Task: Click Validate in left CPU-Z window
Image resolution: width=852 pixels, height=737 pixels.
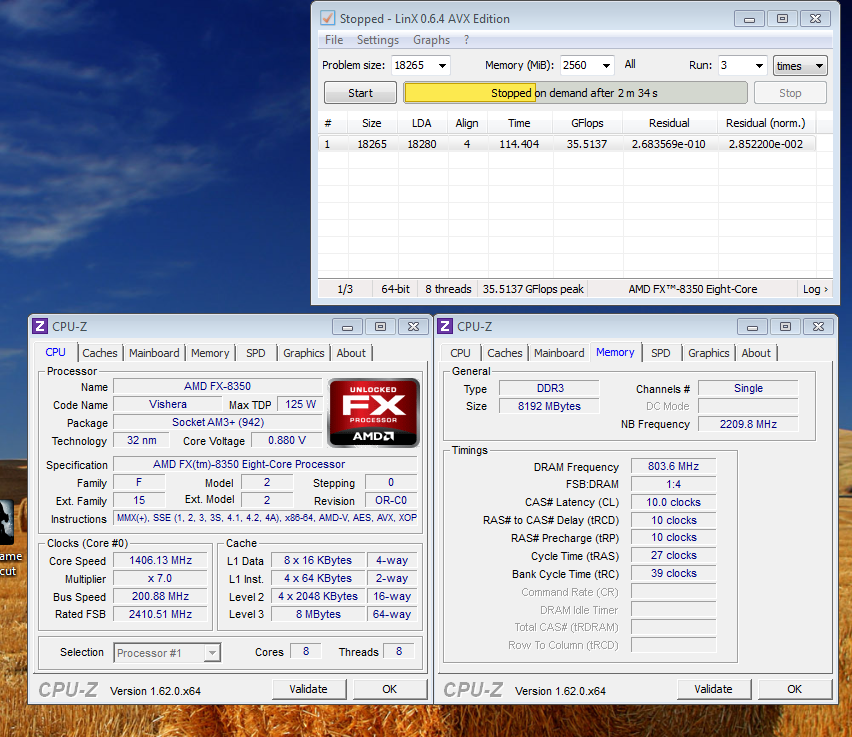Action: pyautogui.click(x=309, y=689)
